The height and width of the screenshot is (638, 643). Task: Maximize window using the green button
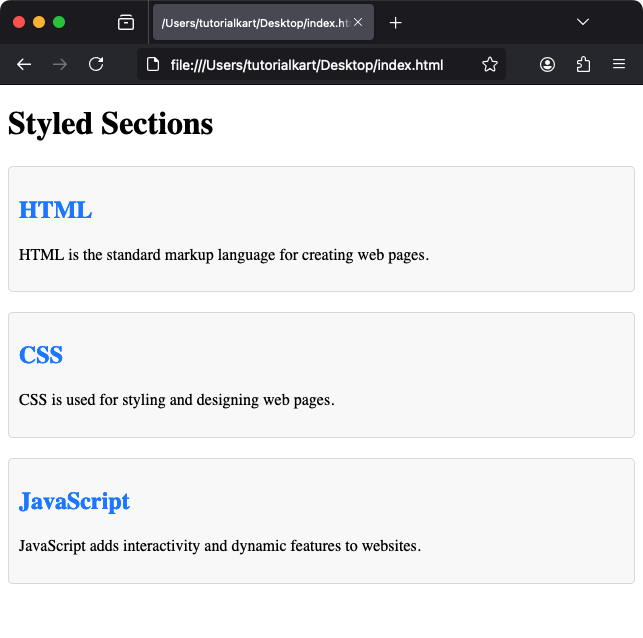59,22
